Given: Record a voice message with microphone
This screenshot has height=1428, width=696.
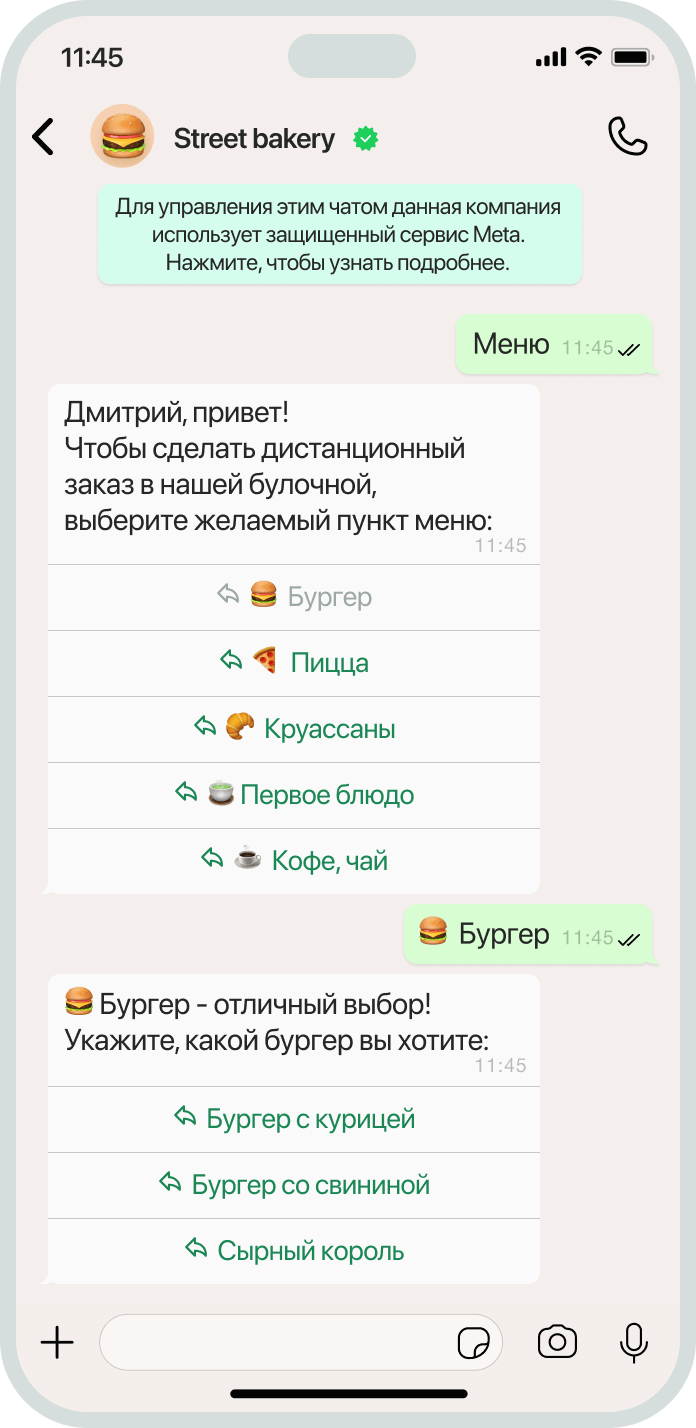Looking at the screenshot, I should tap(633, 1342).
